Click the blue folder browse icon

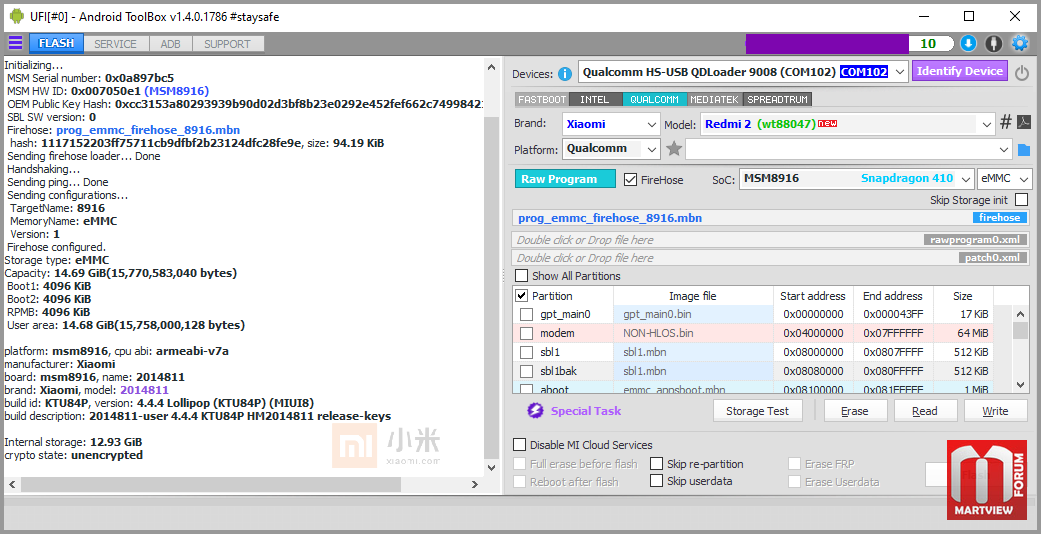[1023, 150]
